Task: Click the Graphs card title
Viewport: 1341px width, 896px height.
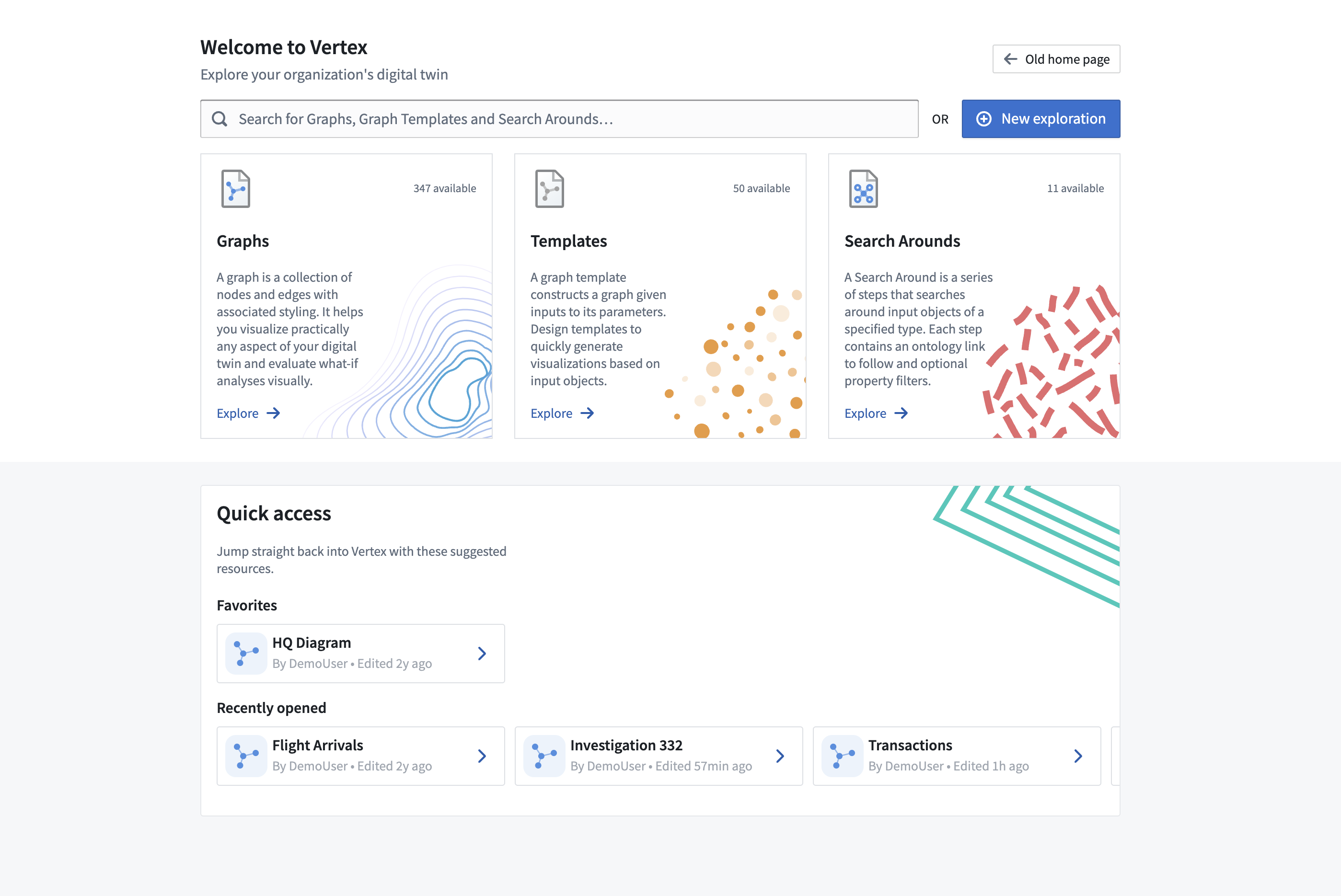Action: coord(243,241)
